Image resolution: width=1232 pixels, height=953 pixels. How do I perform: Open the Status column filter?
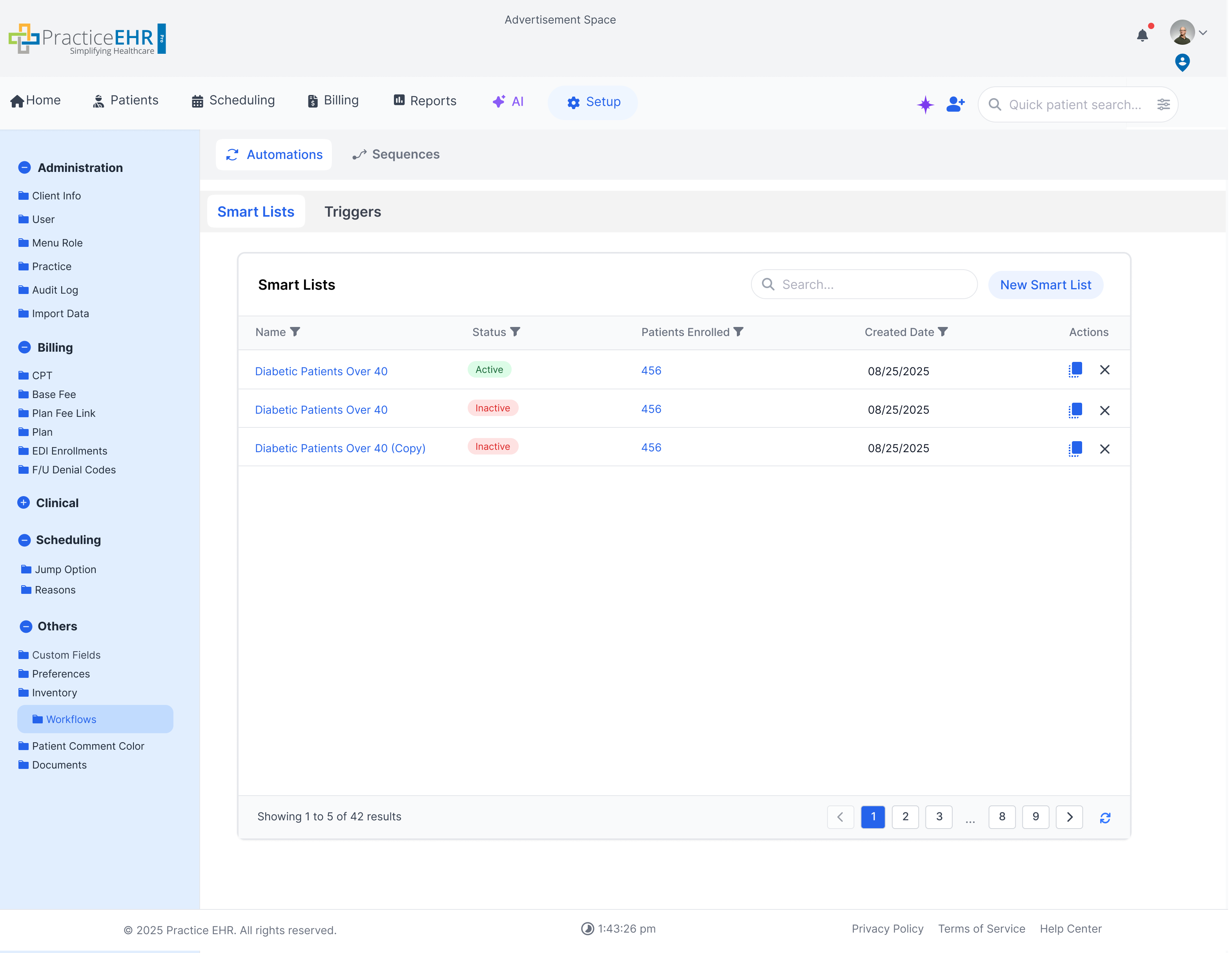pyautogui.click(x=515, y=332)
